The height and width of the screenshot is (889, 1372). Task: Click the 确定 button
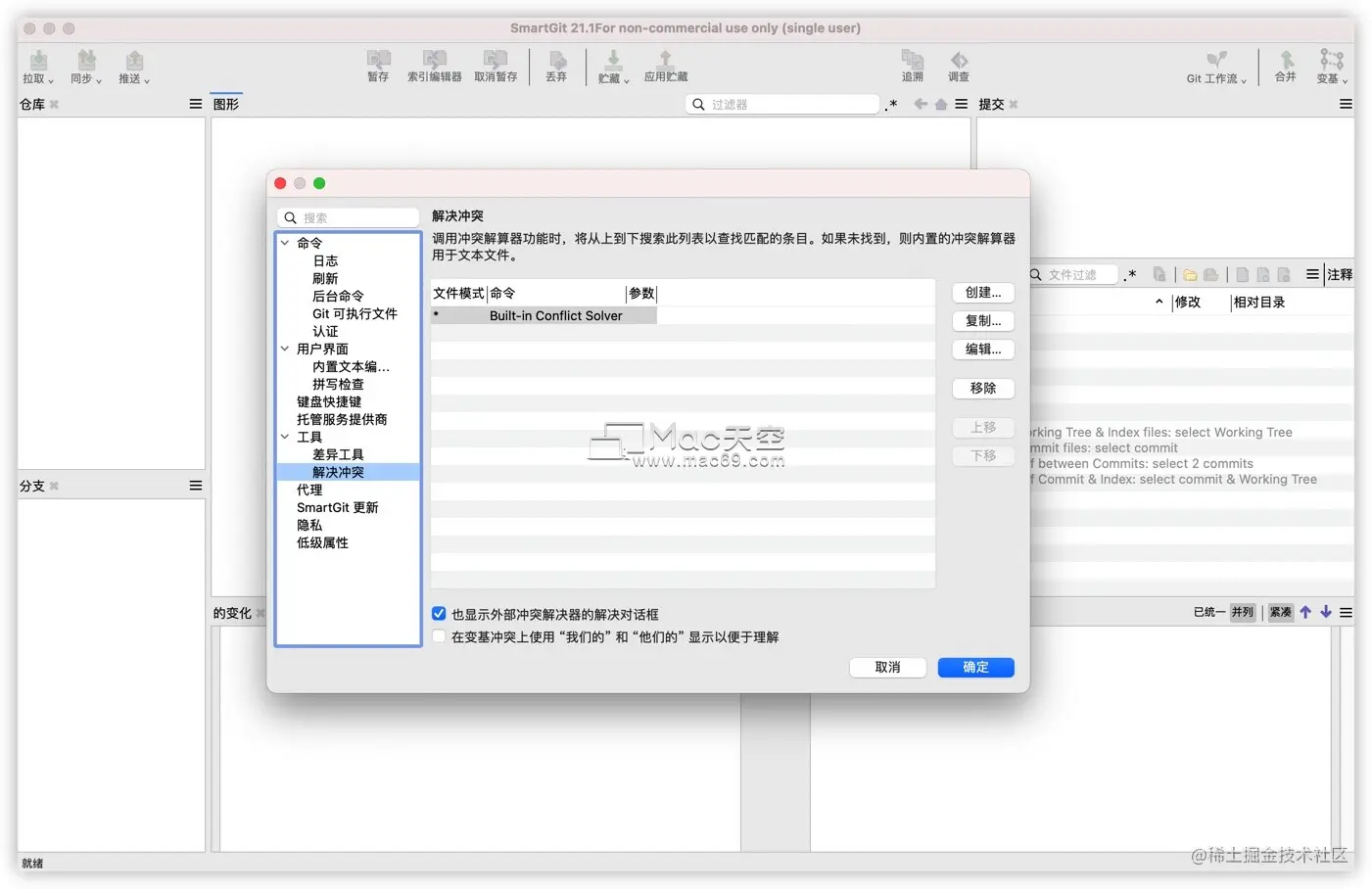pos(975,667)
